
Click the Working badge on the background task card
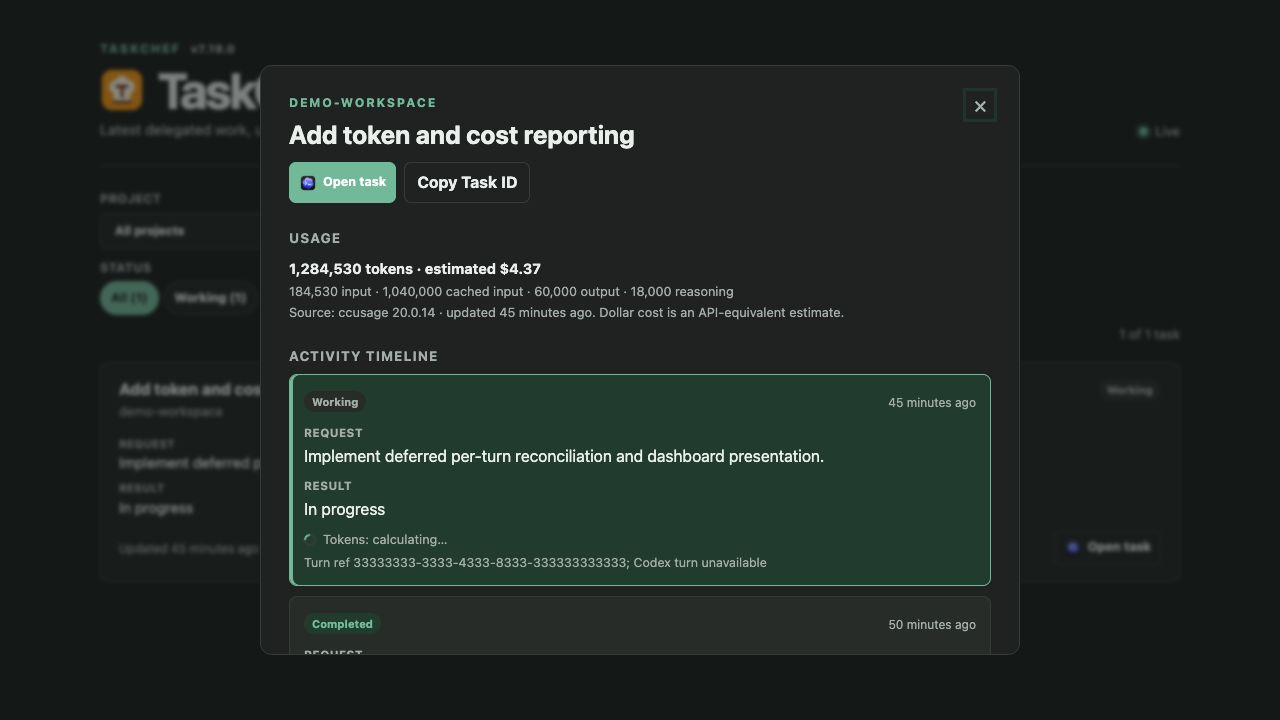1129,390
